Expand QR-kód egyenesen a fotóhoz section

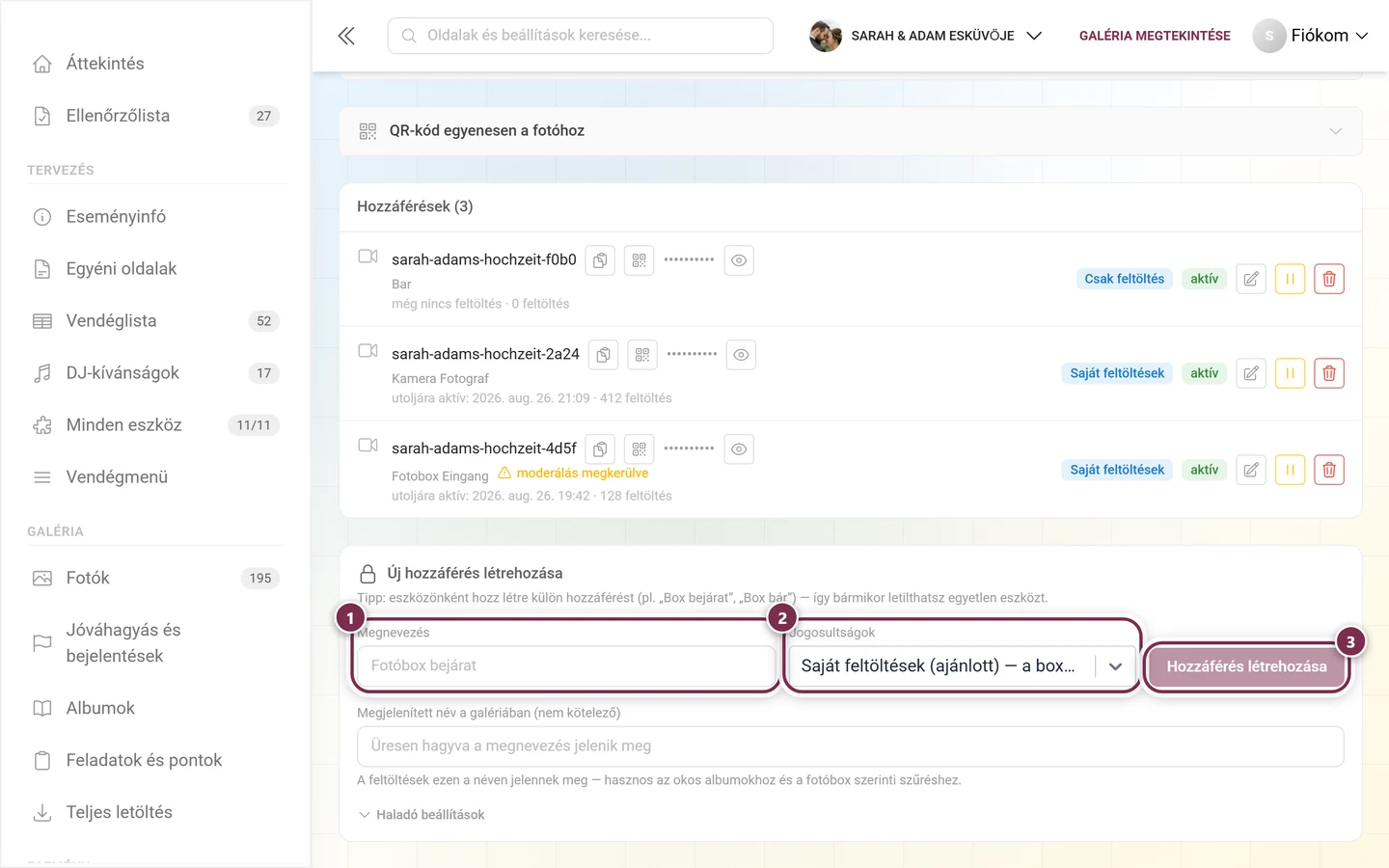851,131
